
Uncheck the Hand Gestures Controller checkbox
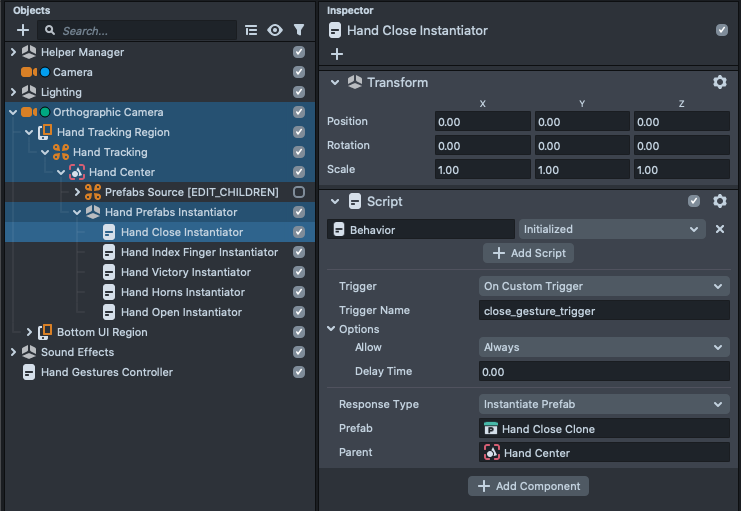click(x=298, y=372)
